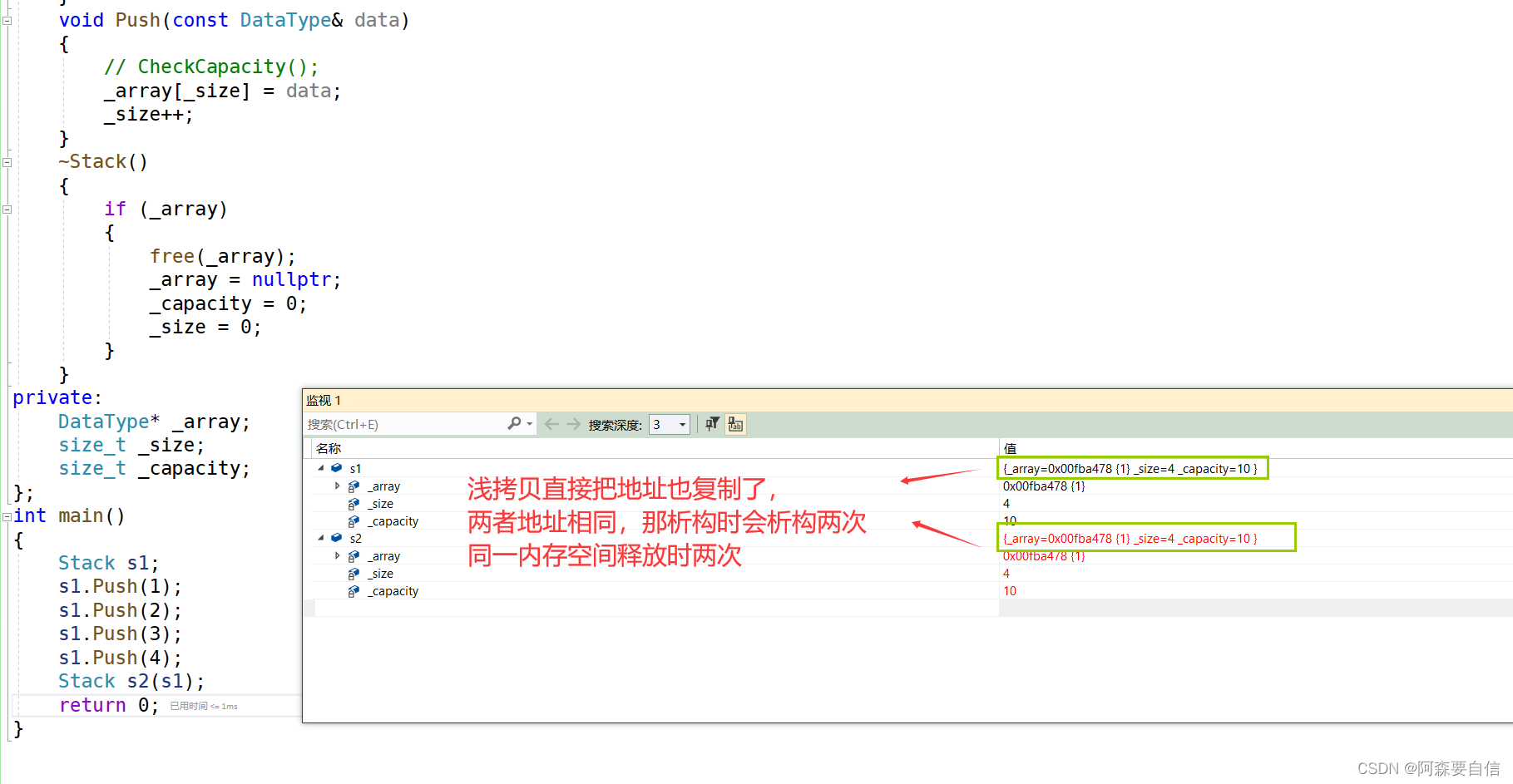Screen dimensions: 1513x784
Task: Click the 名称 column header
Action: [329, 448]
